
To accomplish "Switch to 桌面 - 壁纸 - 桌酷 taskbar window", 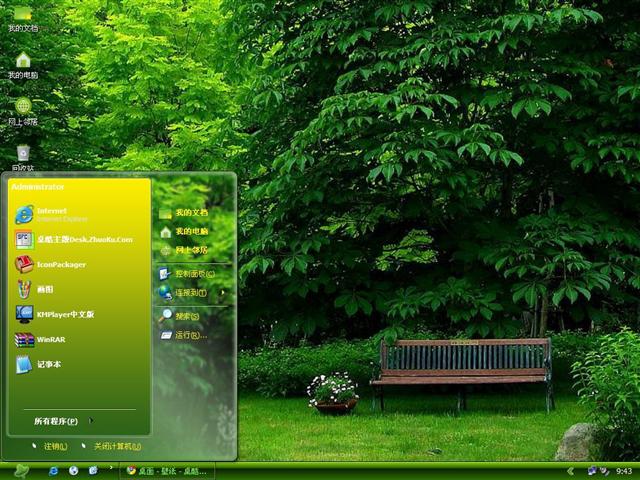I will coord(167,471).
